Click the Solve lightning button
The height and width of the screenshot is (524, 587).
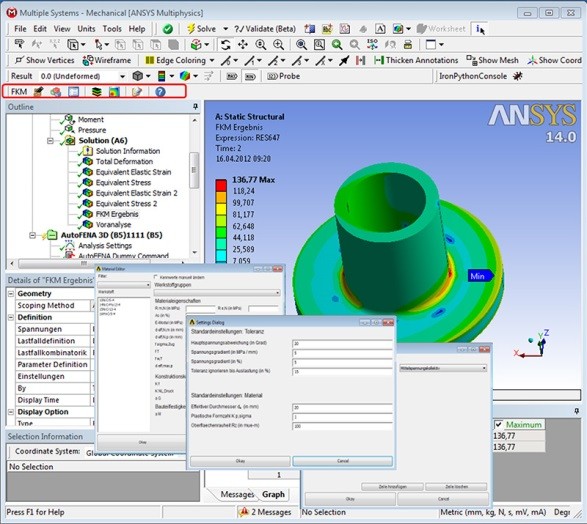tap(201, 29)
